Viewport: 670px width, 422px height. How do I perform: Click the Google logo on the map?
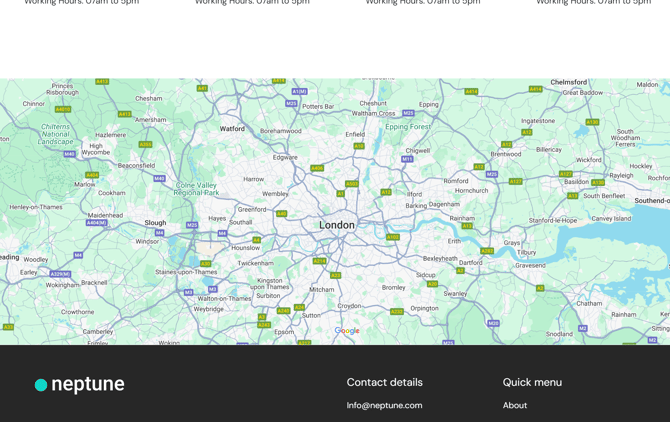tap(347, 331)
